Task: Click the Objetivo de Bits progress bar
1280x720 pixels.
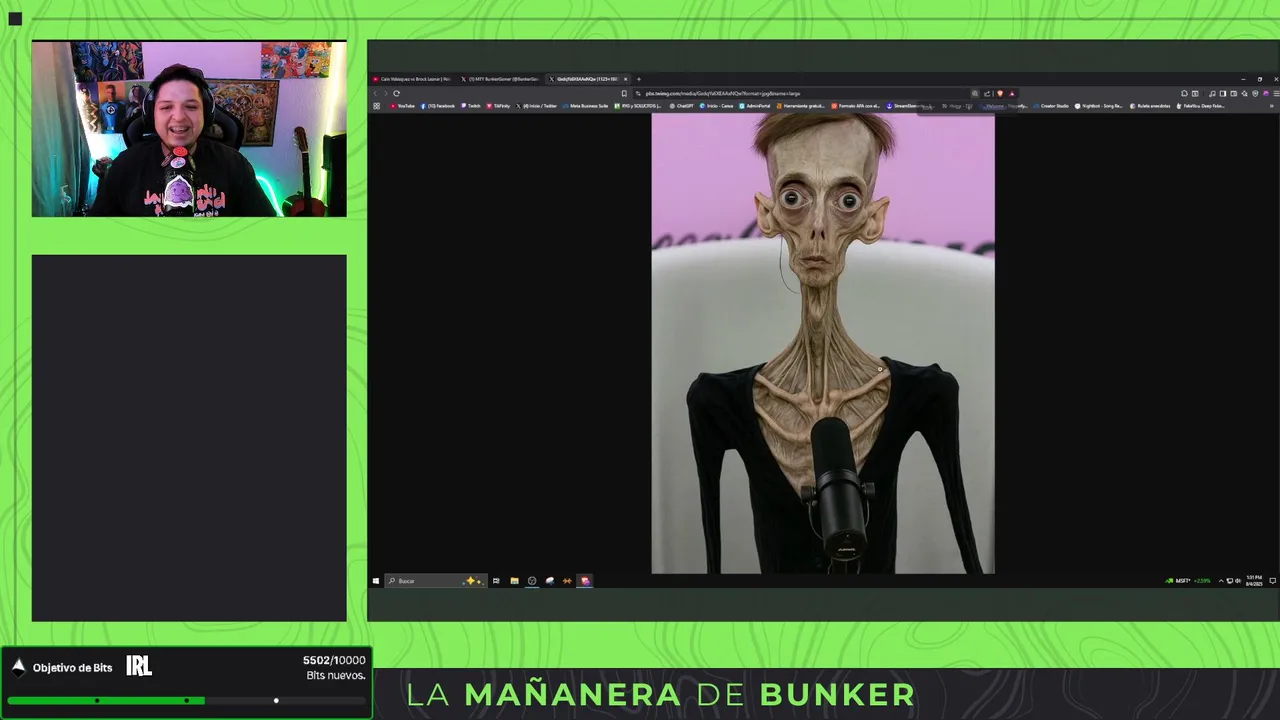Action: click(187, 700)
